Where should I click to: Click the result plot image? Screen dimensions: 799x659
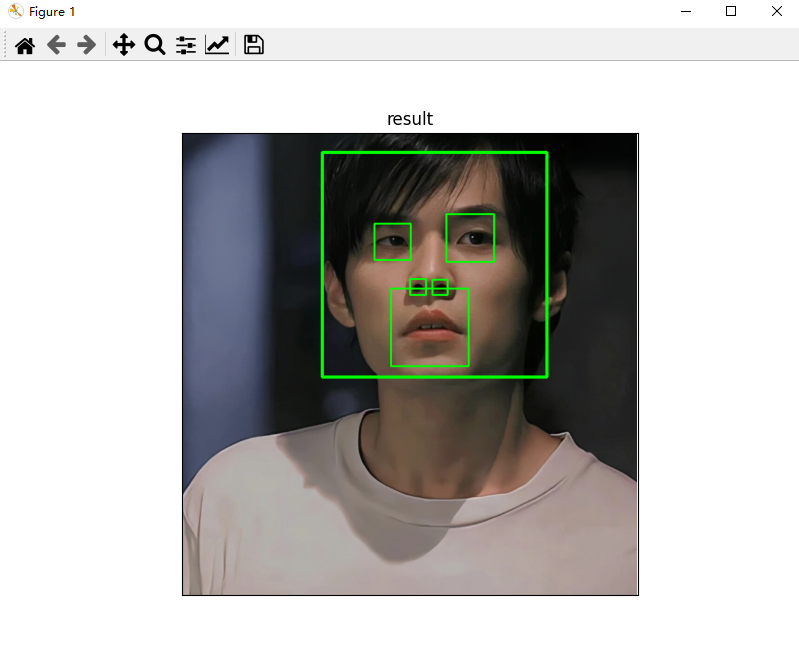click(410, 364)
